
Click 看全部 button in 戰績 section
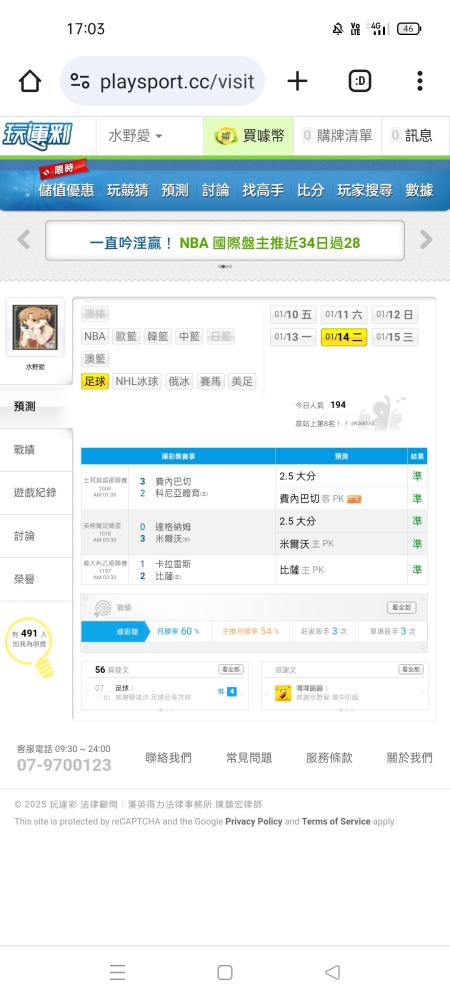click(x=401, y=607)
